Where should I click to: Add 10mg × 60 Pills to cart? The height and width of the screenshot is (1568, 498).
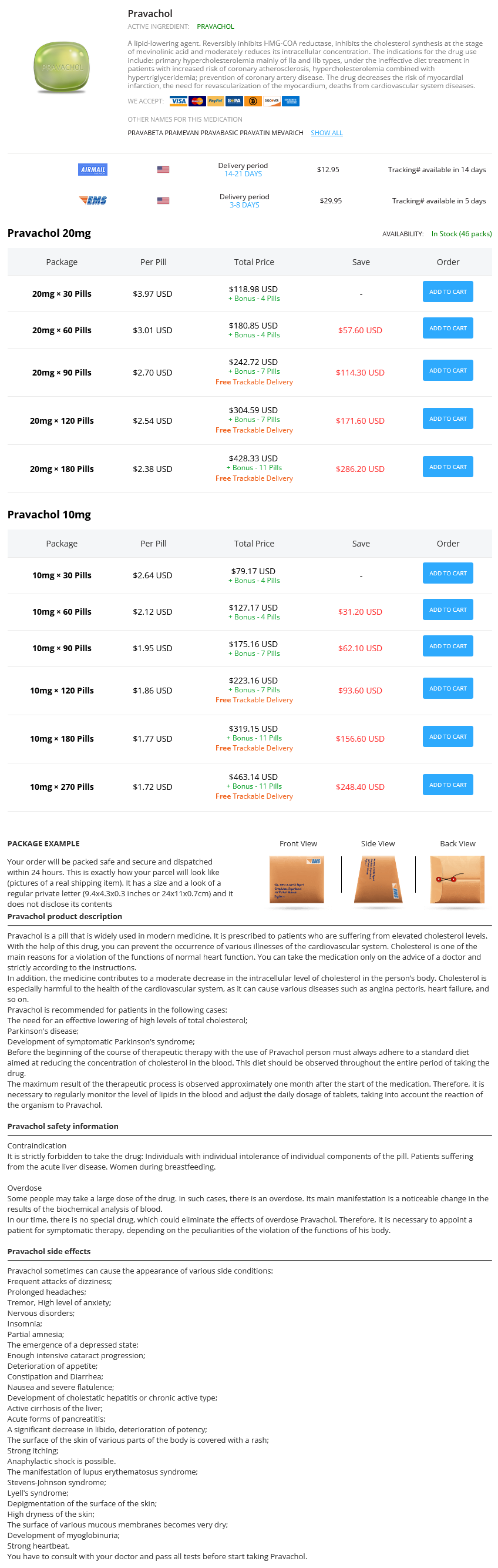(447, 609)
